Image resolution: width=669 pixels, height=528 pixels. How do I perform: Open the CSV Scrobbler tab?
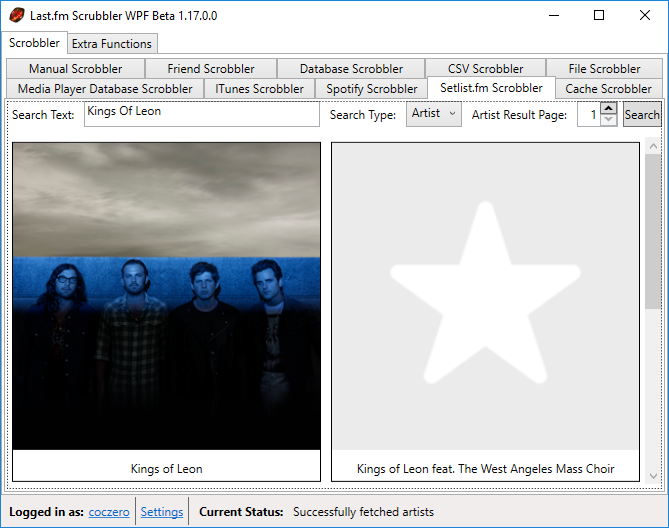[486, 69]
